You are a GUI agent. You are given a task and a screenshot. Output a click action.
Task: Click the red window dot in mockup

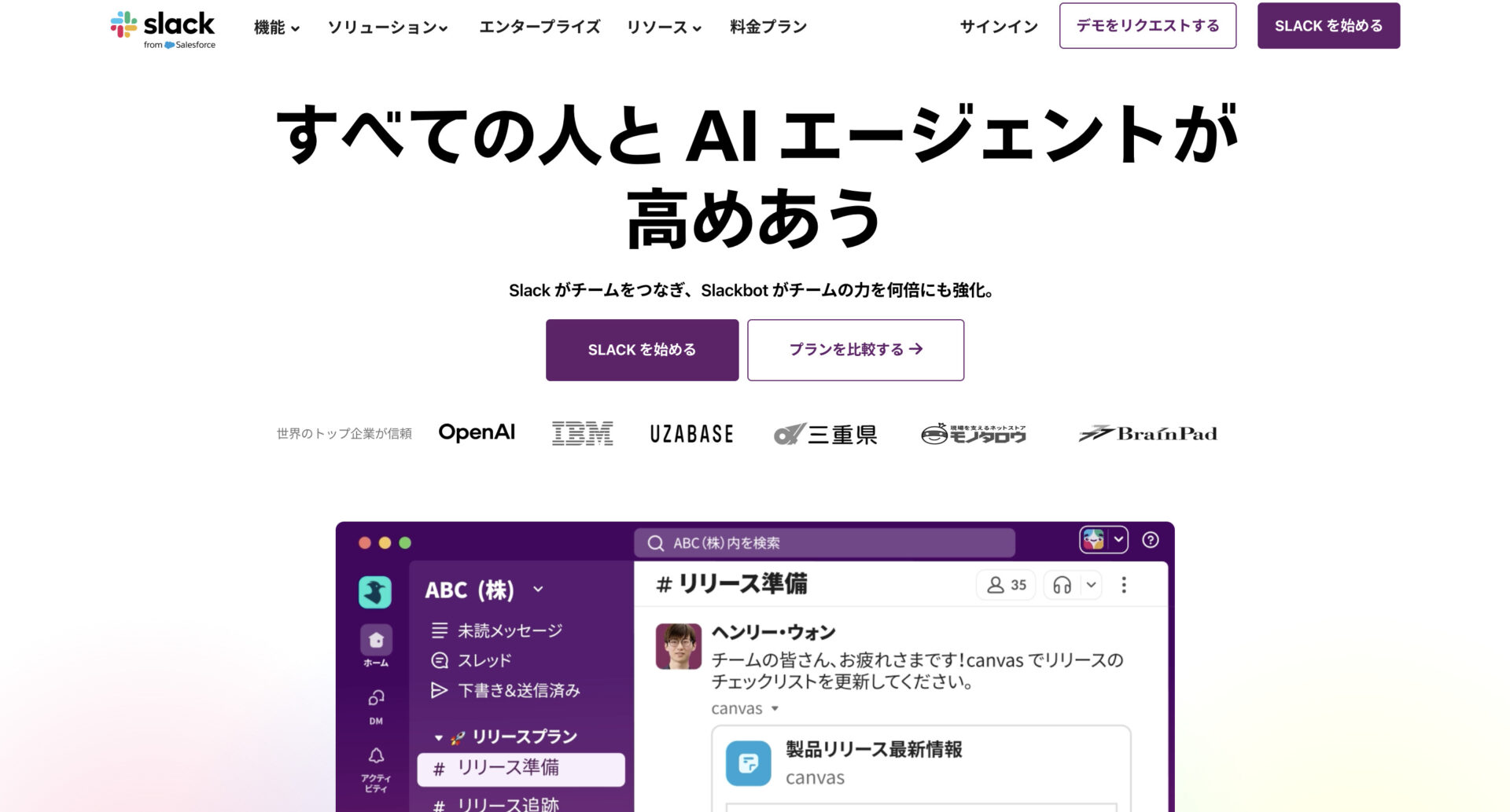click(x=364, y=543)
